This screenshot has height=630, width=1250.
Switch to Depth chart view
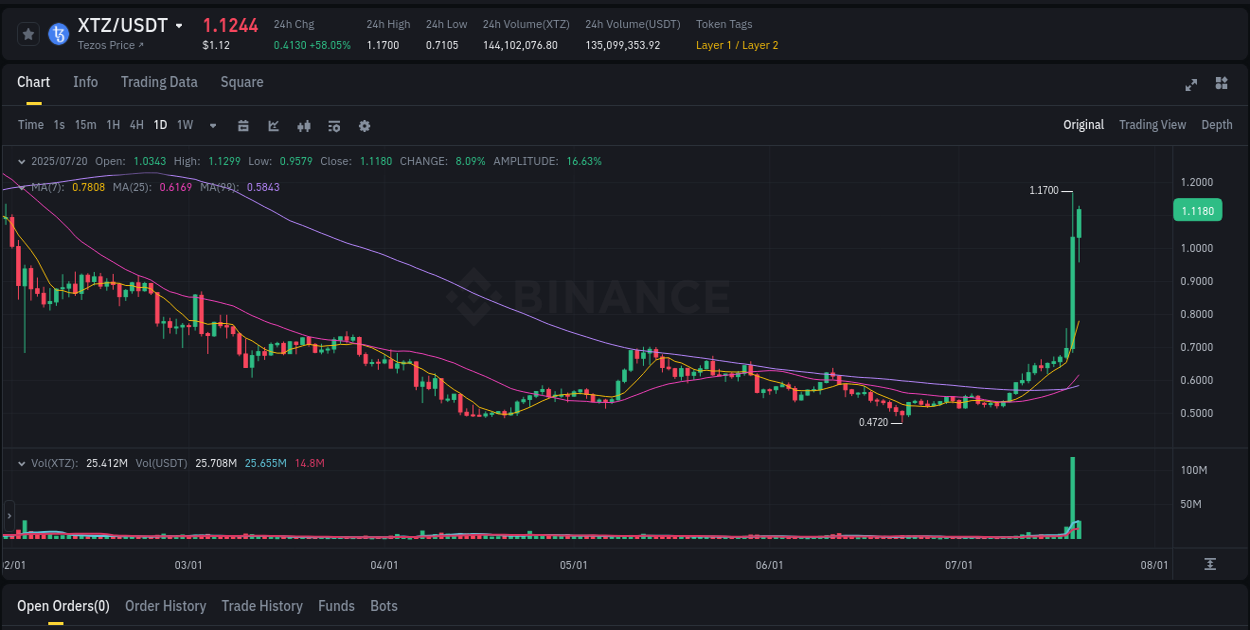point(1216,125)
